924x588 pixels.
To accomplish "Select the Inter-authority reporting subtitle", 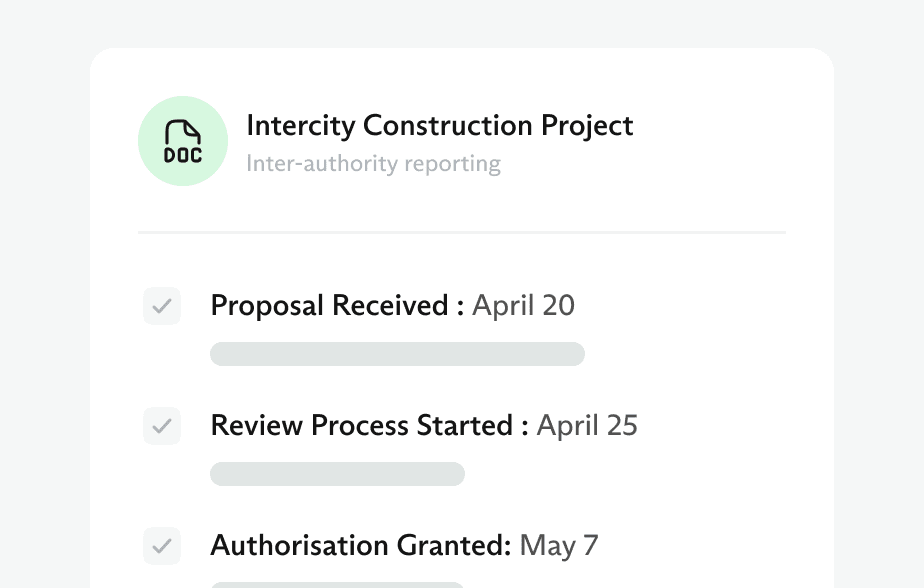I will pyautogui.click(x=374, y=164).
